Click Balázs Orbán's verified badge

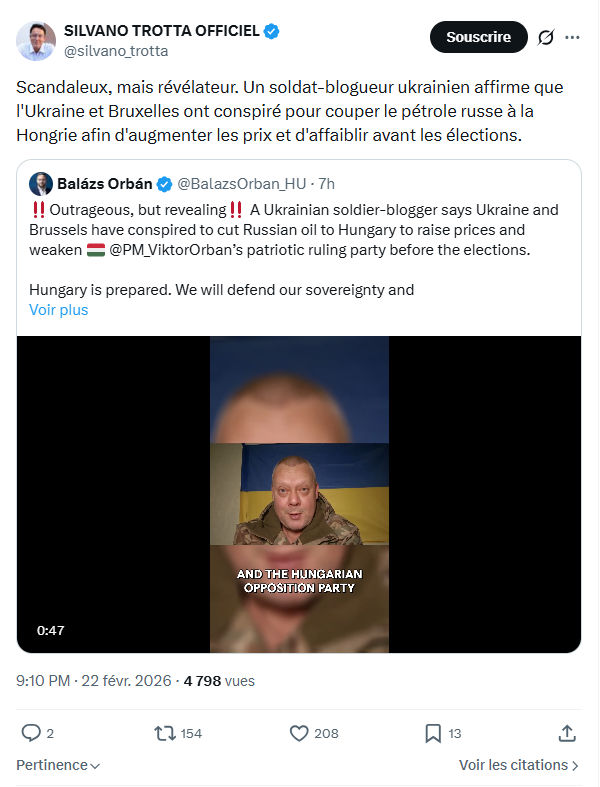click(x=164, y=184)
